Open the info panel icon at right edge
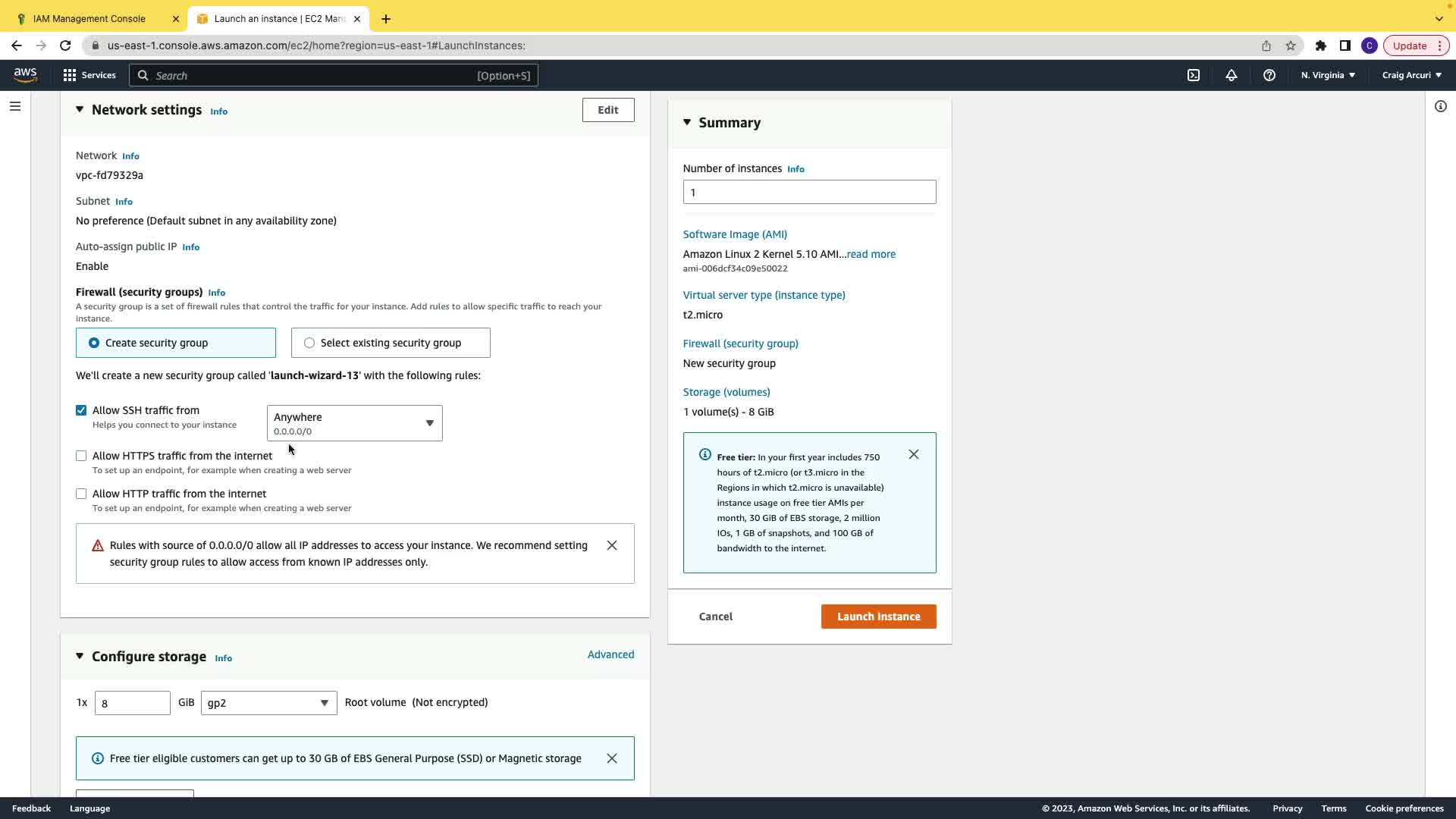The height and width of the screenshot is (819, 1456). [x=1440, y=106]
